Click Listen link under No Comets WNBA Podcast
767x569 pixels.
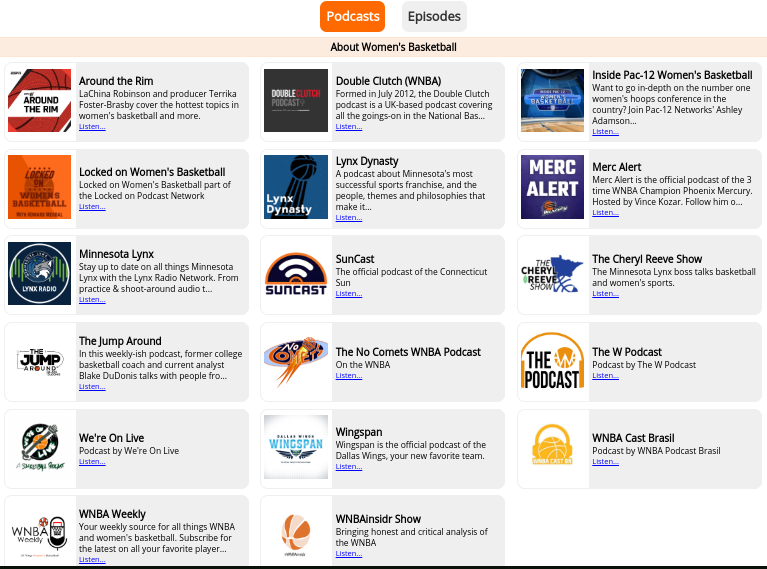click(349, 376)
